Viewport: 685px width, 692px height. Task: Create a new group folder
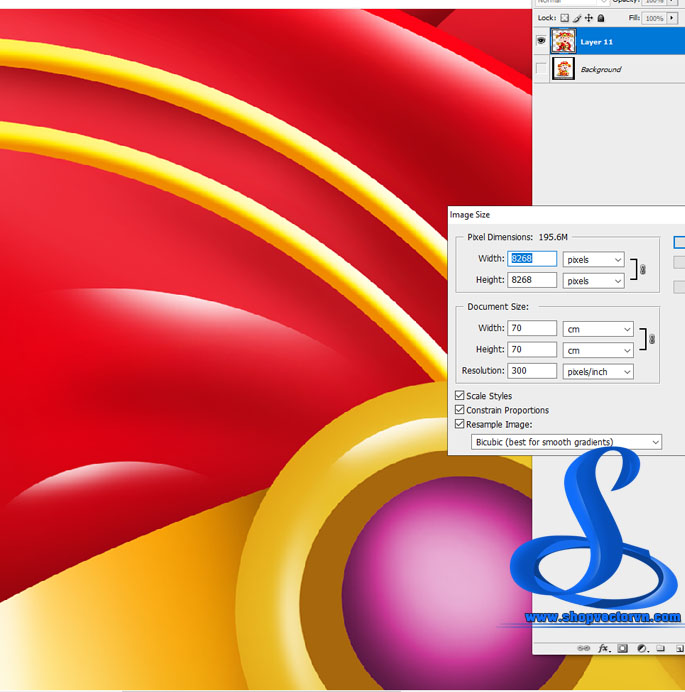[x=660, y=648]
